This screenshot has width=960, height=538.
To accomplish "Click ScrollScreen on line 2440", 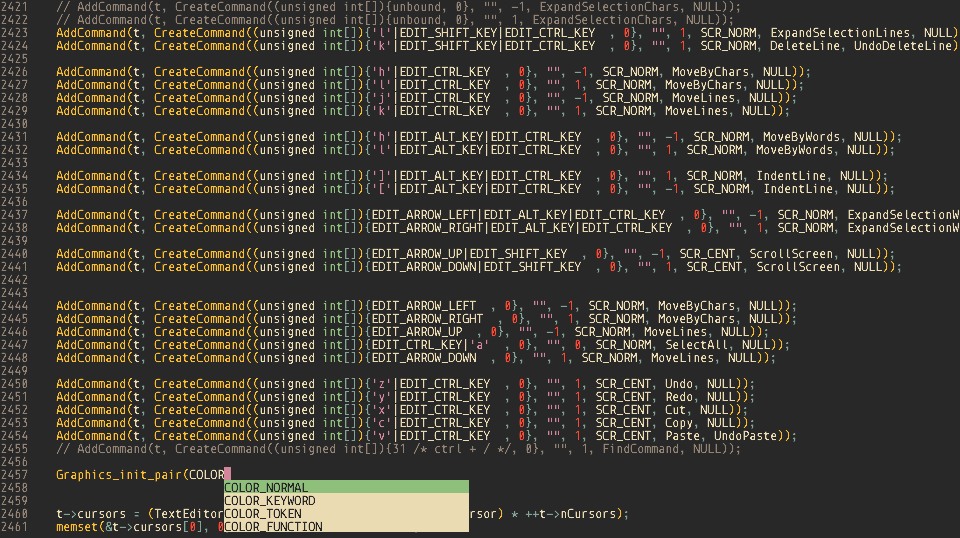I will [791, 253].
